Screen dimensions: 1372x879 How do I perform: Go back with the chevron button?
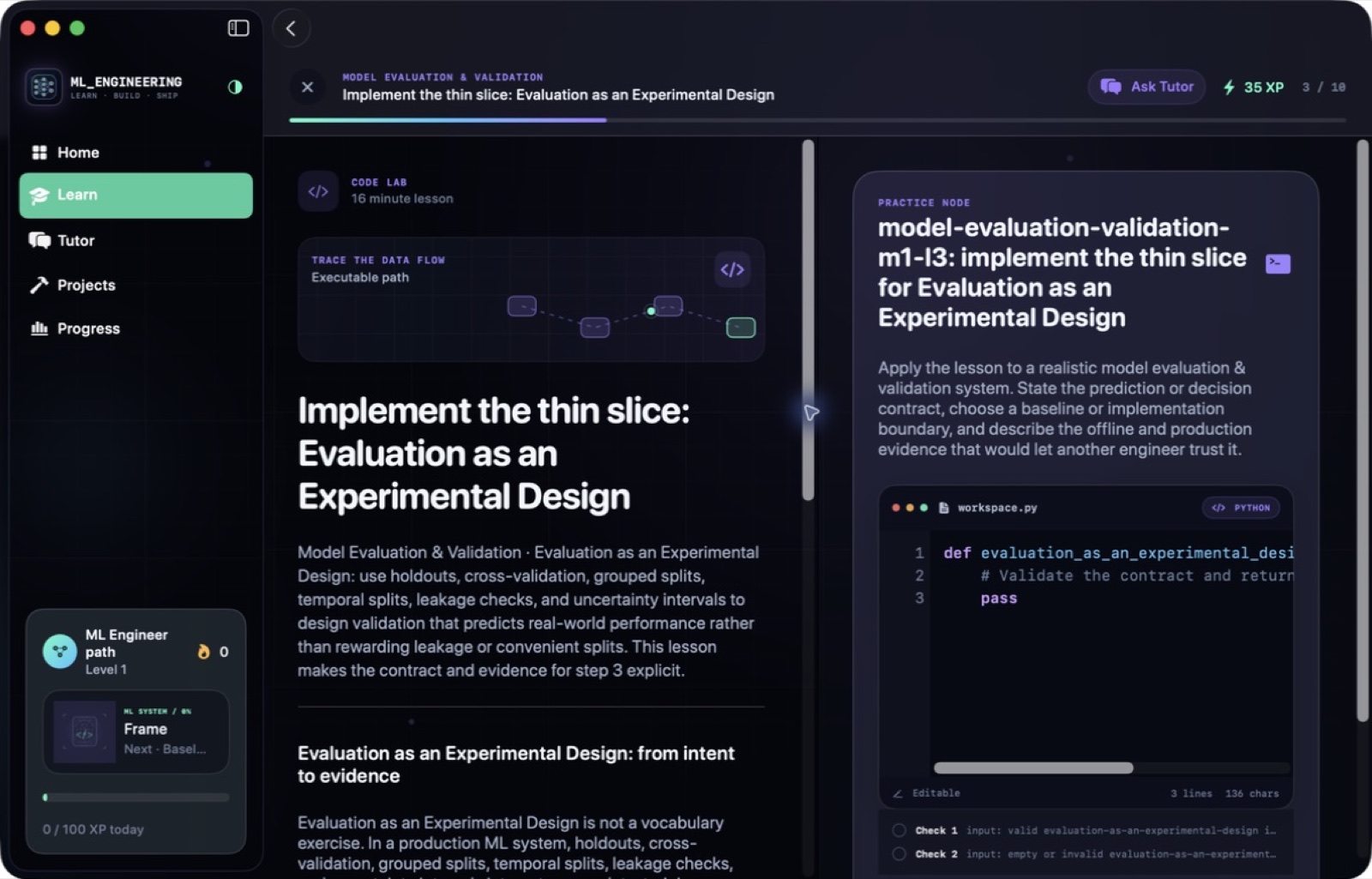coord(291,28)
